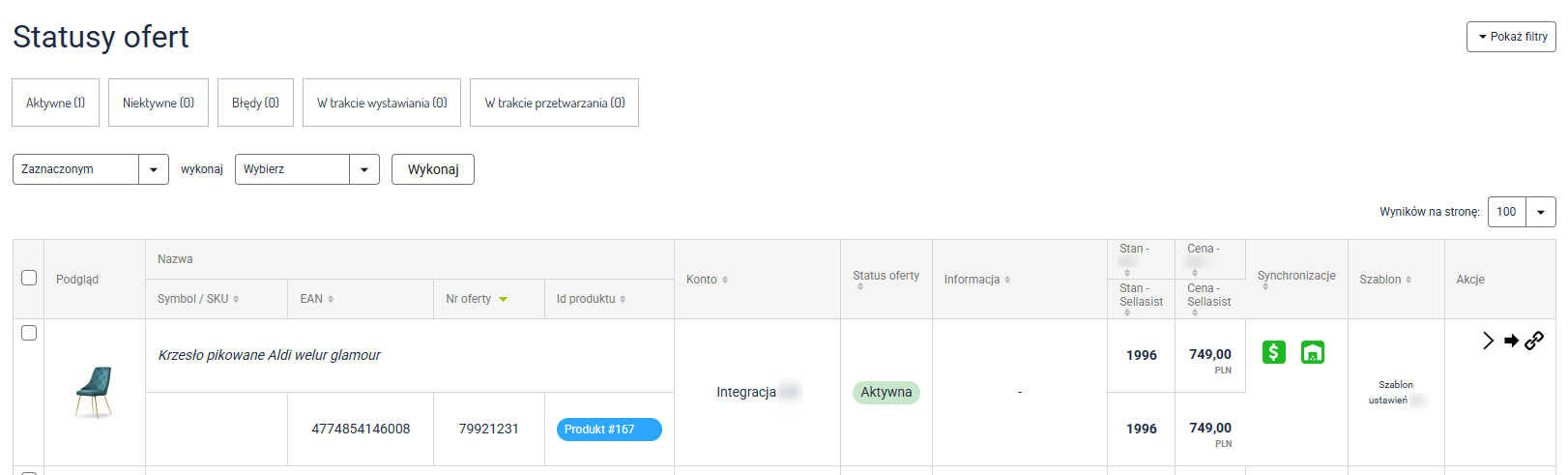The width and height of the screenshot is (1568, 475).
Task: Sort table by Konto column arrows
Action: click(725, 280)
